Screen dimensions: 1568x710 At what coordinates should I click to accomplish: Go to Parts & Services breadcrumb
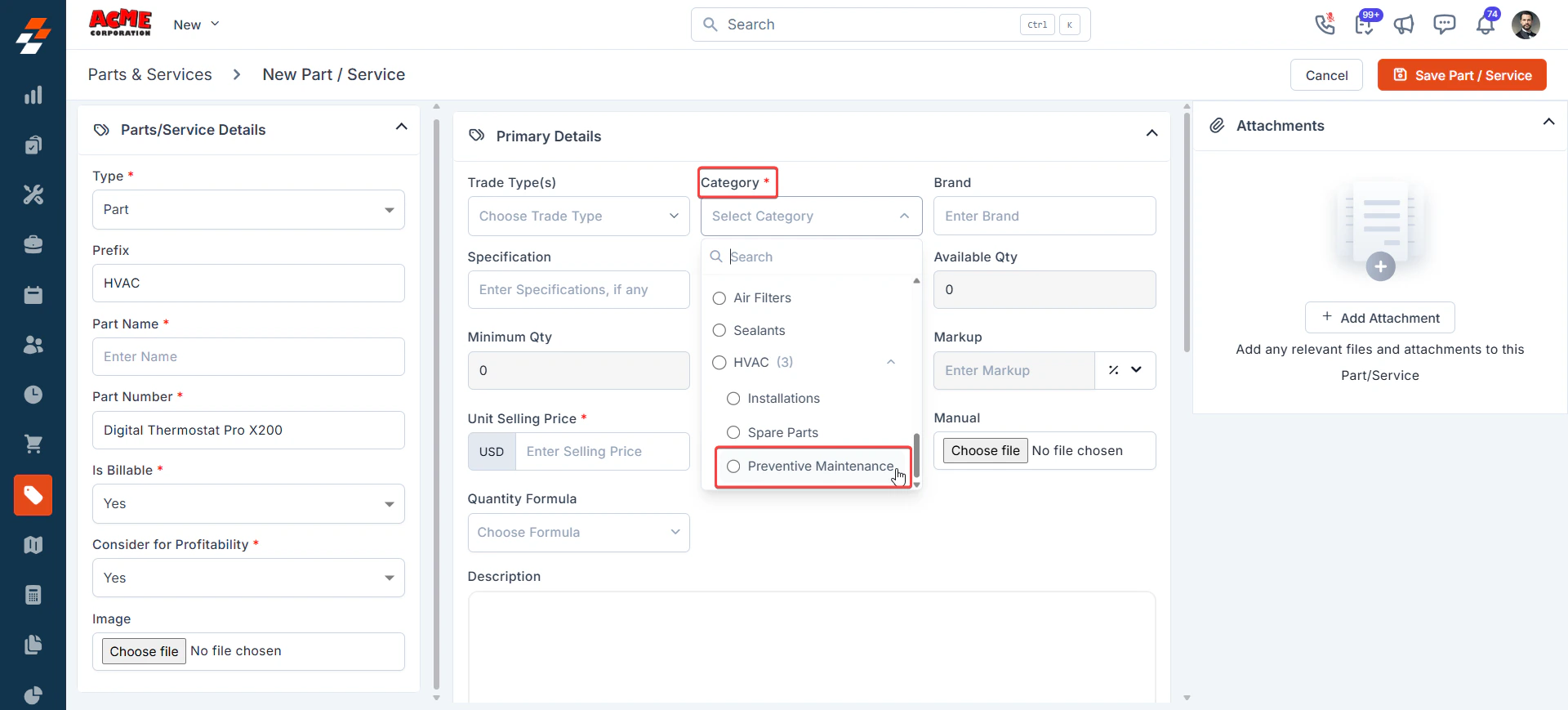click(150, 74)
